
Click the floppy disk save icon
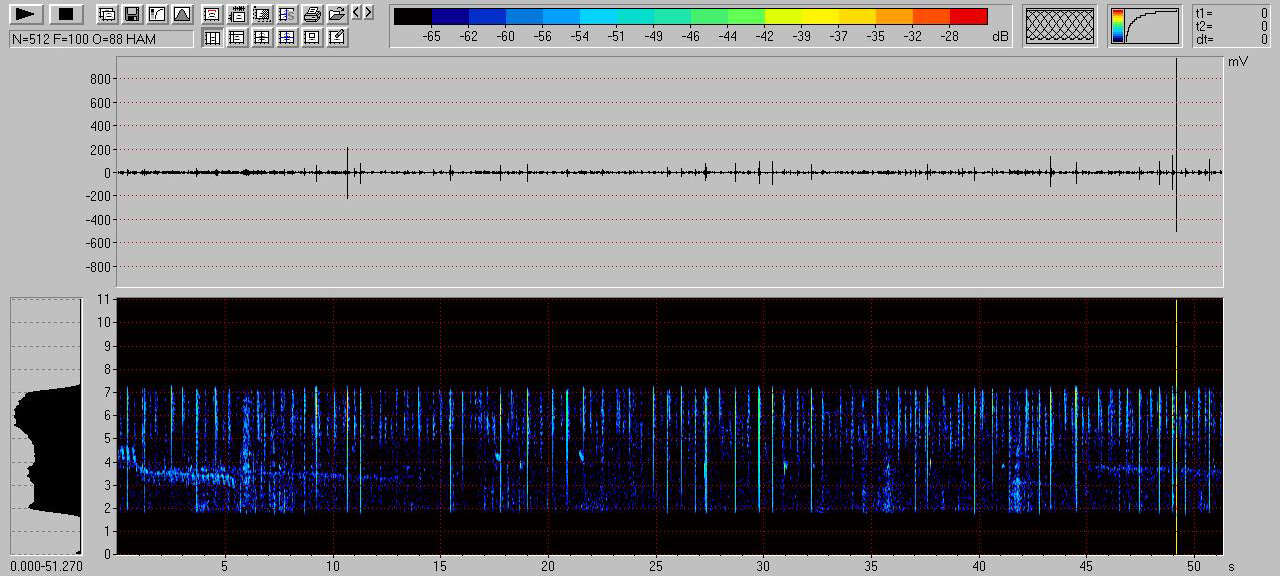coord(131,14)
